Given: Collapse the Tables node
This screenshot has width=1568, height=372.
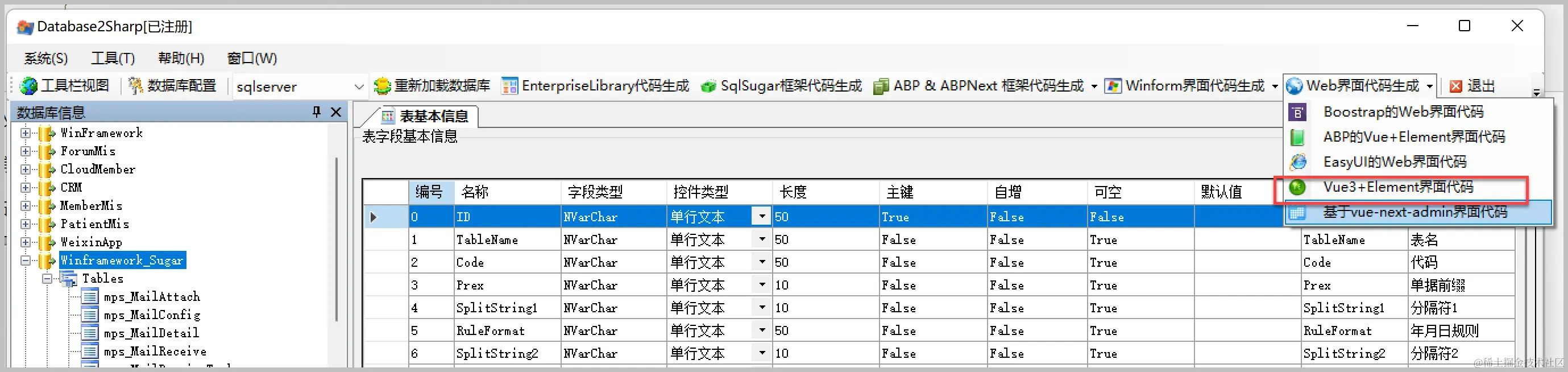Looking at the screenshot, I should pos(47,279).
